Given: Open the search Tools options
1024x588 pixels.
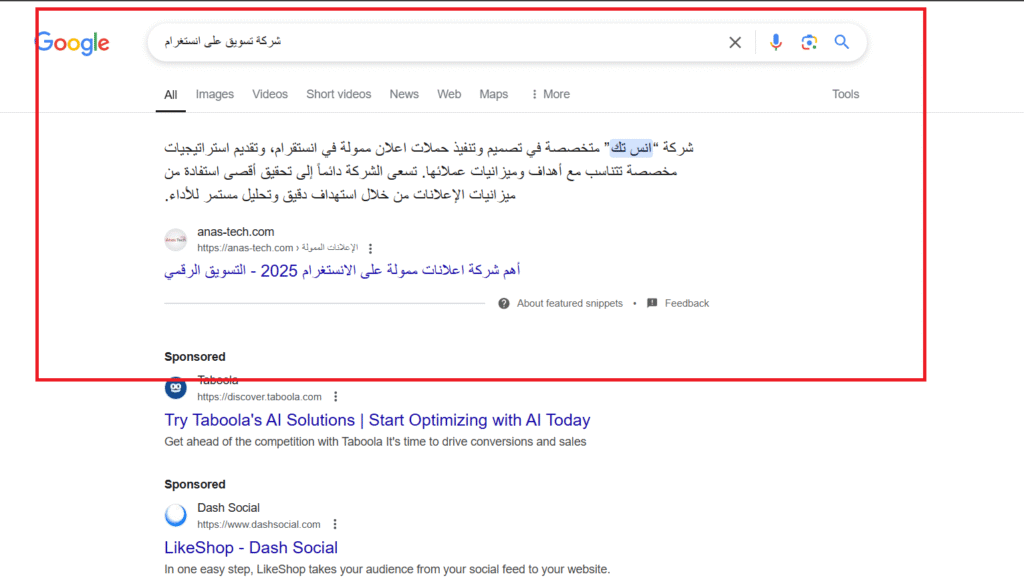Looking at the screenshot, I should coord(845,94).
